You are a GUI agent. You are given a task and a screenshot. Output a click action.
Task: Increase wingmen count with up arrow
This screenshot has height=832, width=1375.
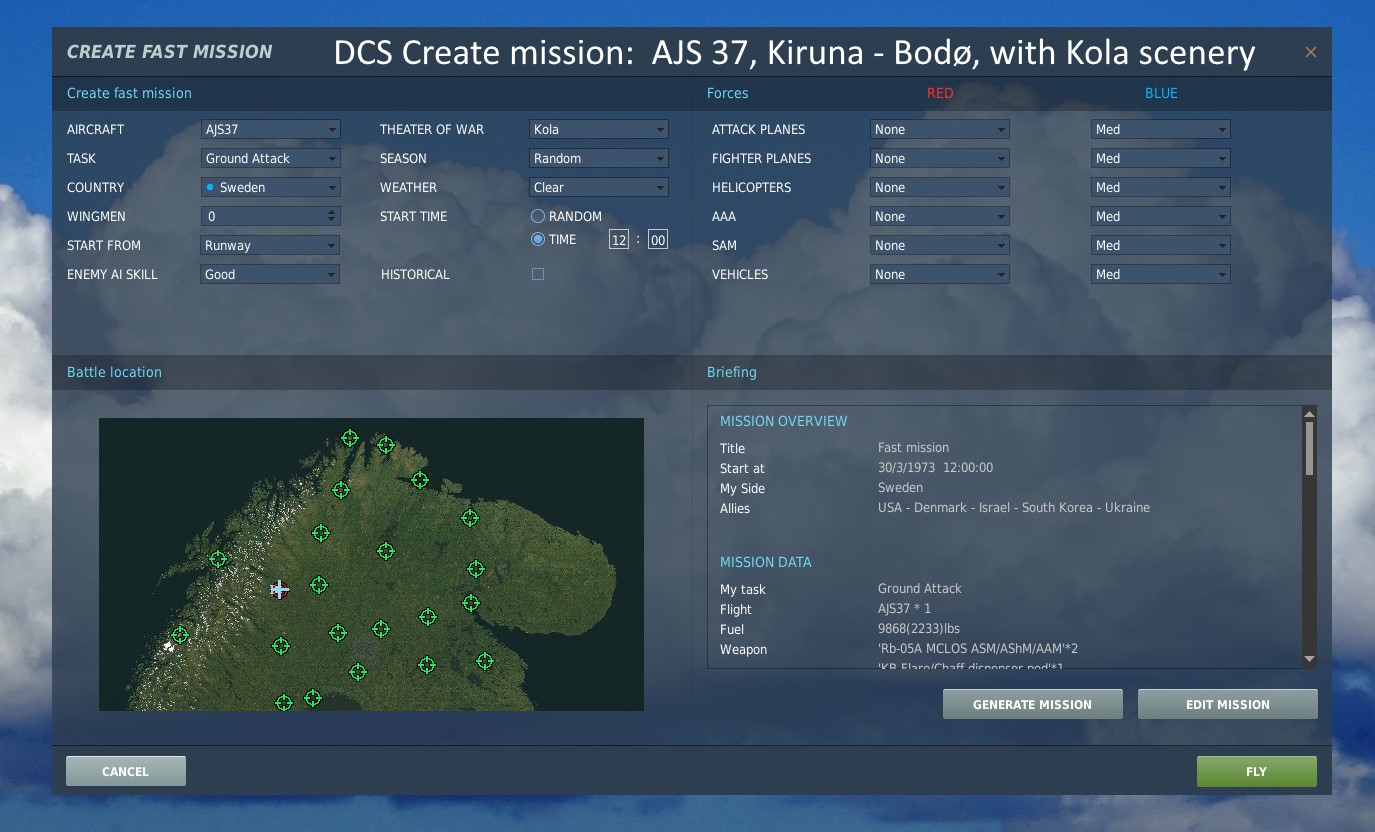pyautogui.click(x=332, y=212)
